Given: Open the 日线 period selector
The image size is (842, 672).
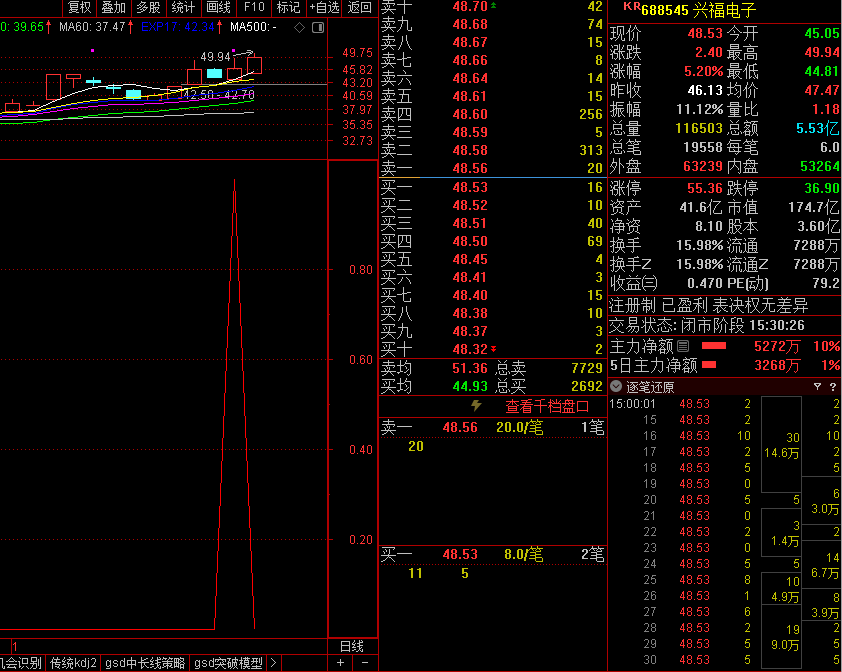Looking at the screenshot, I should point(352,647).
